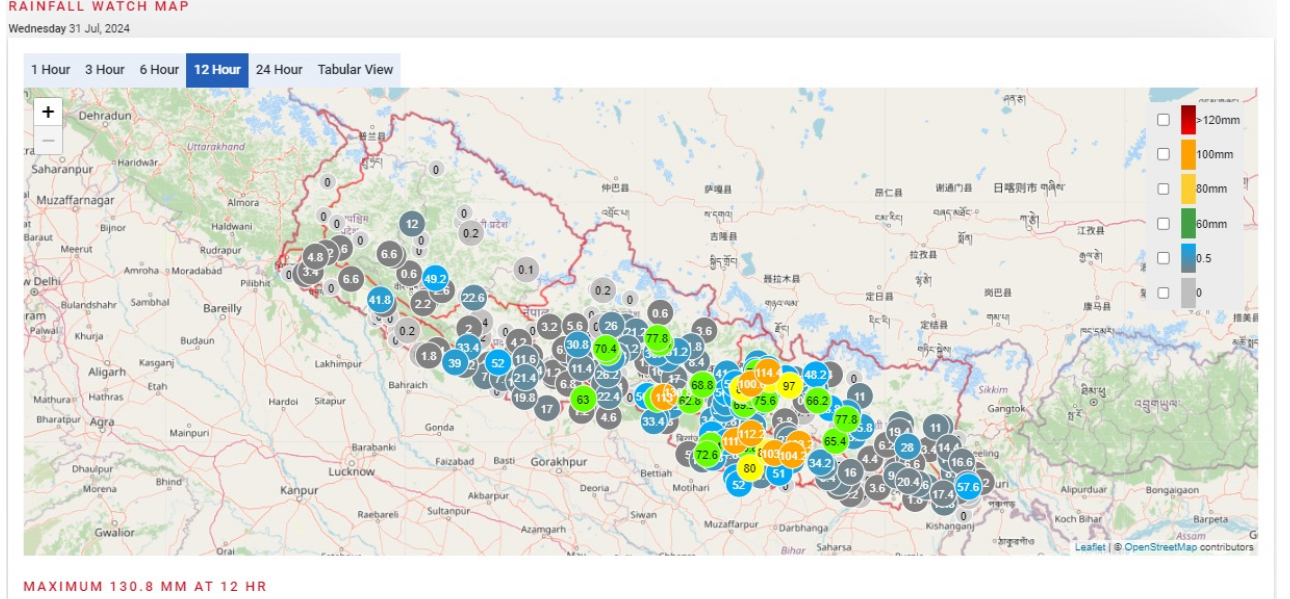
Task: Click the gray 17 rainfall marker
Action: 547,408
